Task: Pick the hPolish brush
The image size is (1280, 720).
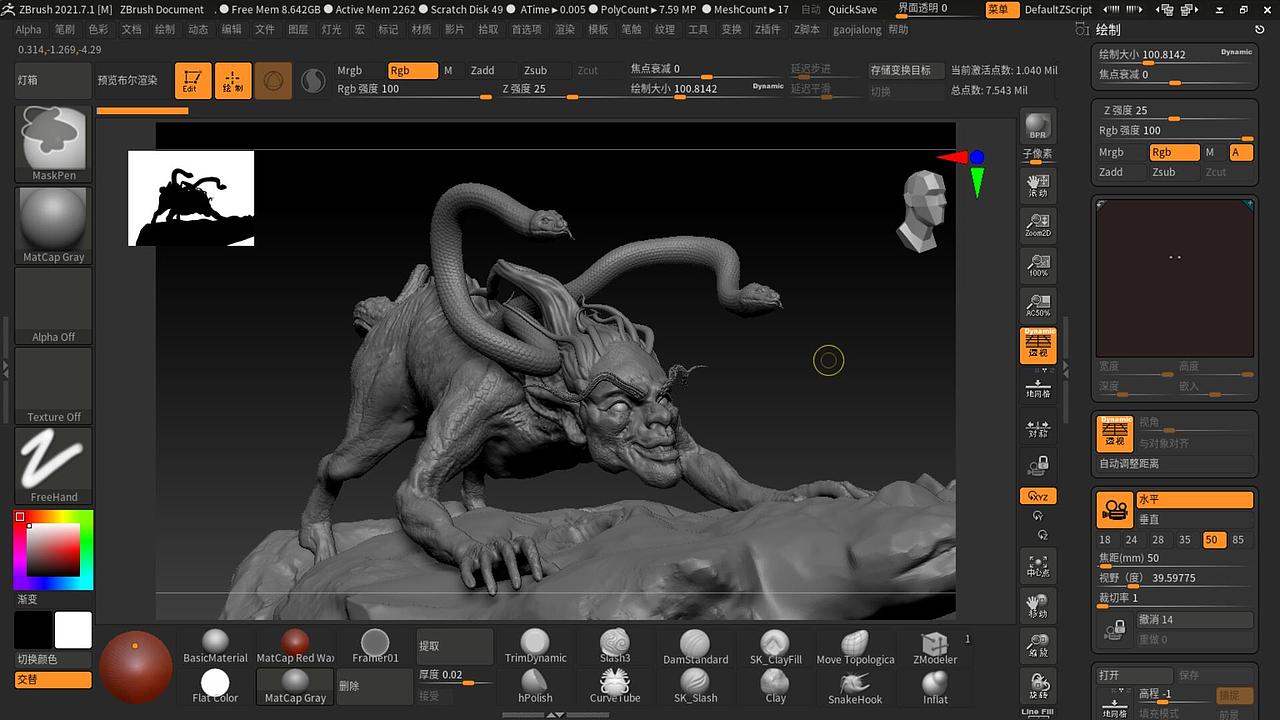Action: [535, 686]
